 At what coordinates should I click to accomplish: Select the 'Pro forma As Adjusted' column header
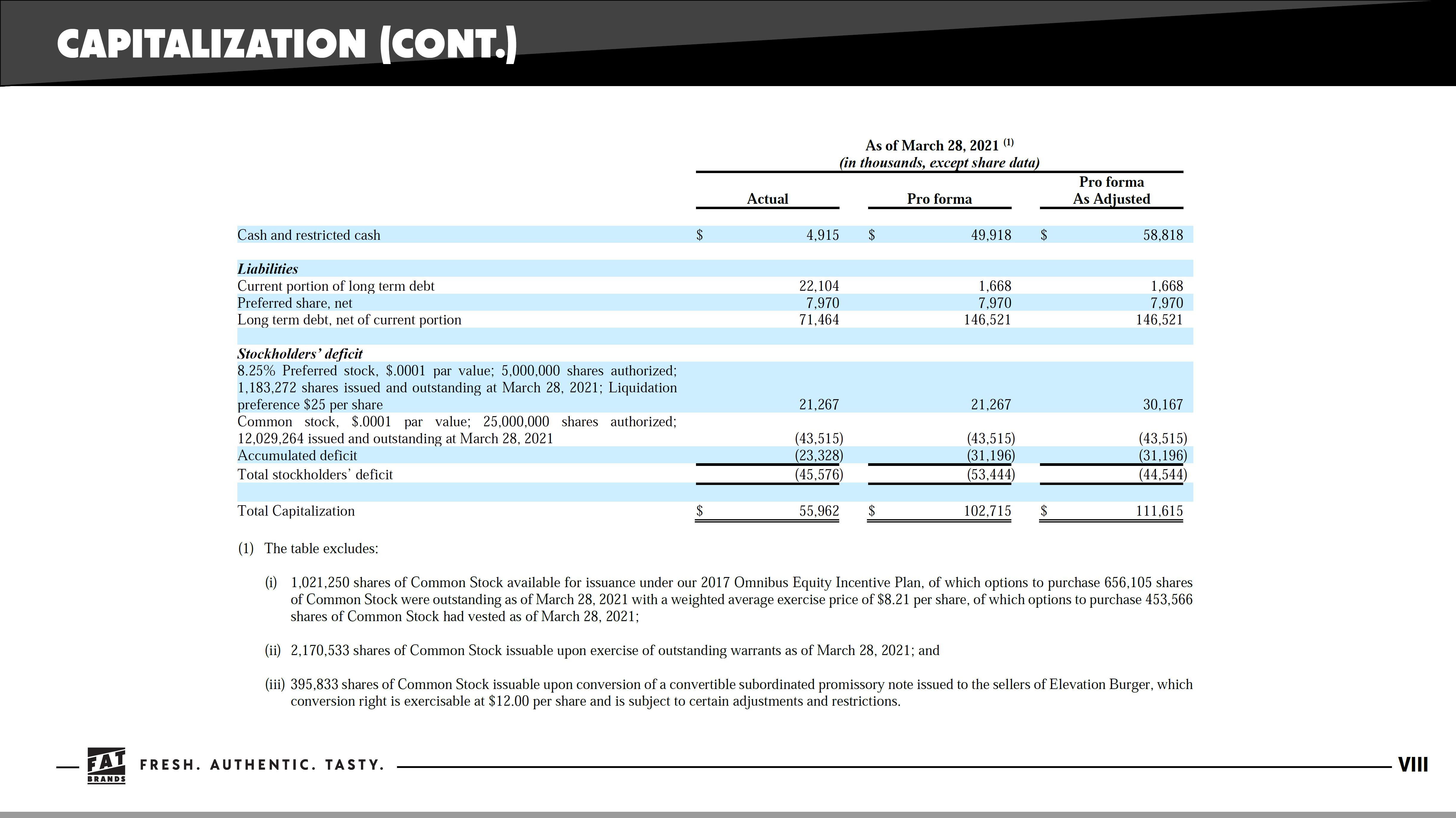(x=1111, y=191)
